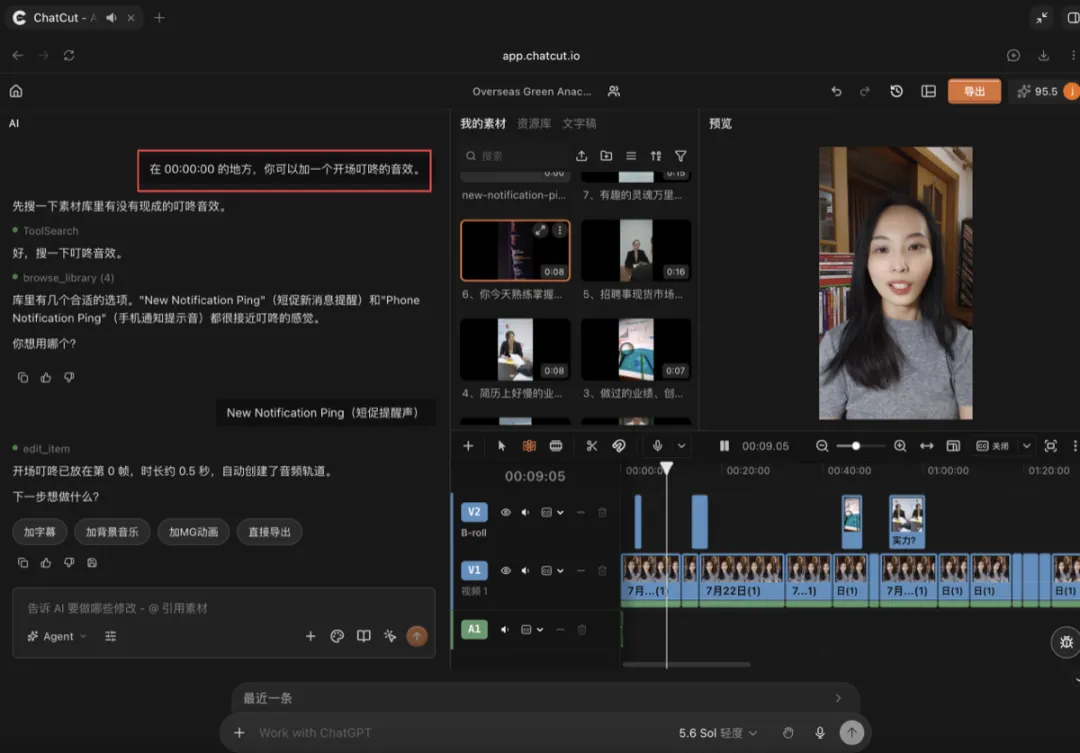
Task: Switch to the 资源库 tab
Action: (x=534, y=123)
